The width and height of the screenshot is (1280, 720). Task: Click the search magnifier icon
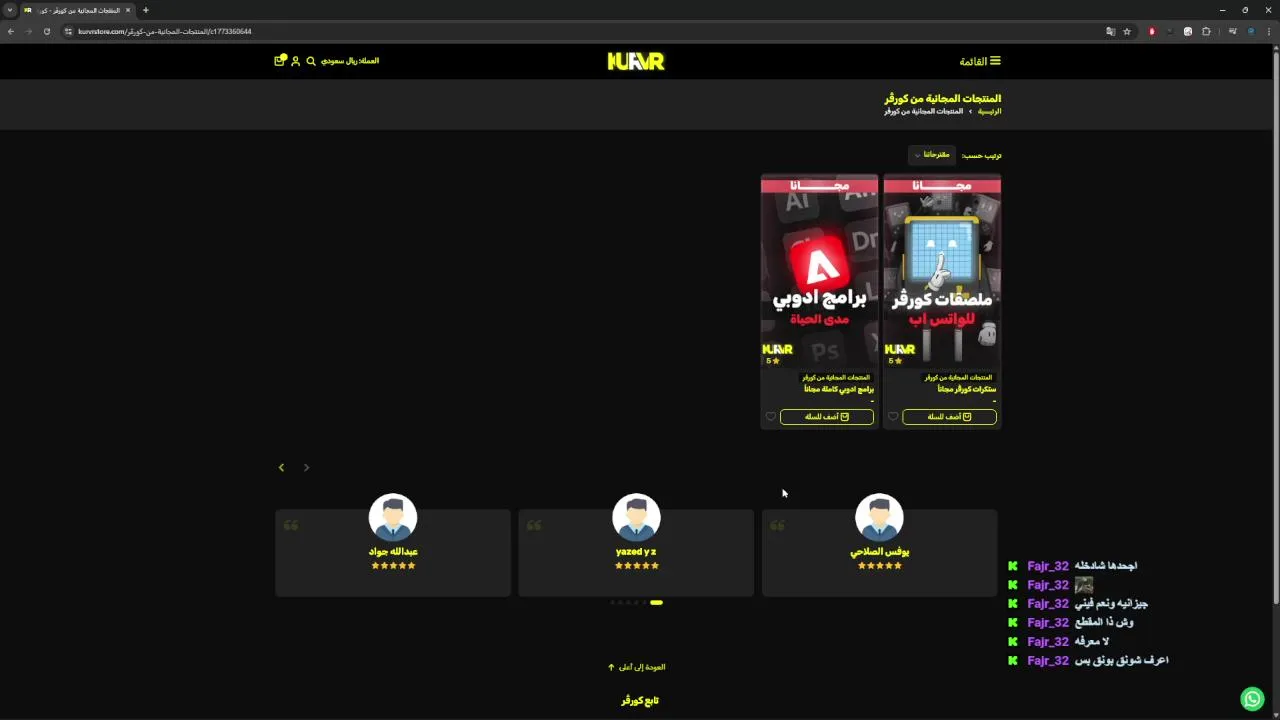[311, 61]
